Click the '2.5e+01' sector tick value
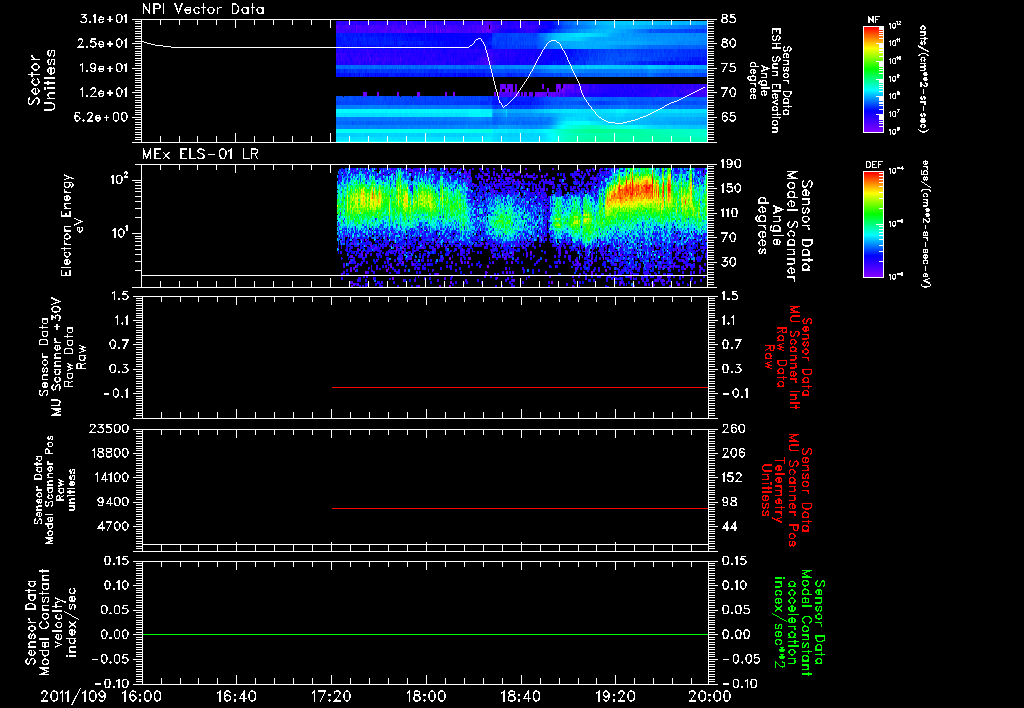The image size is (1024, 708). (x=104, y=43)
